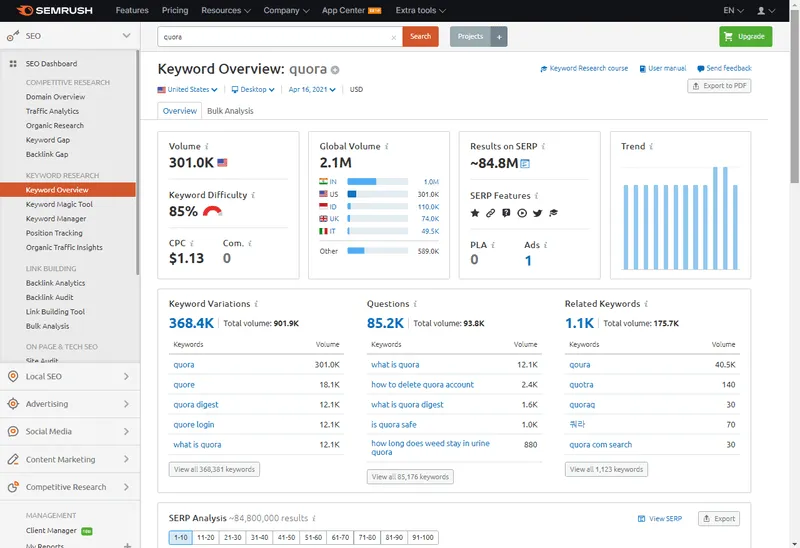Click the Competitive Research chart icon
800x548 pixels.
coord(13,487)
